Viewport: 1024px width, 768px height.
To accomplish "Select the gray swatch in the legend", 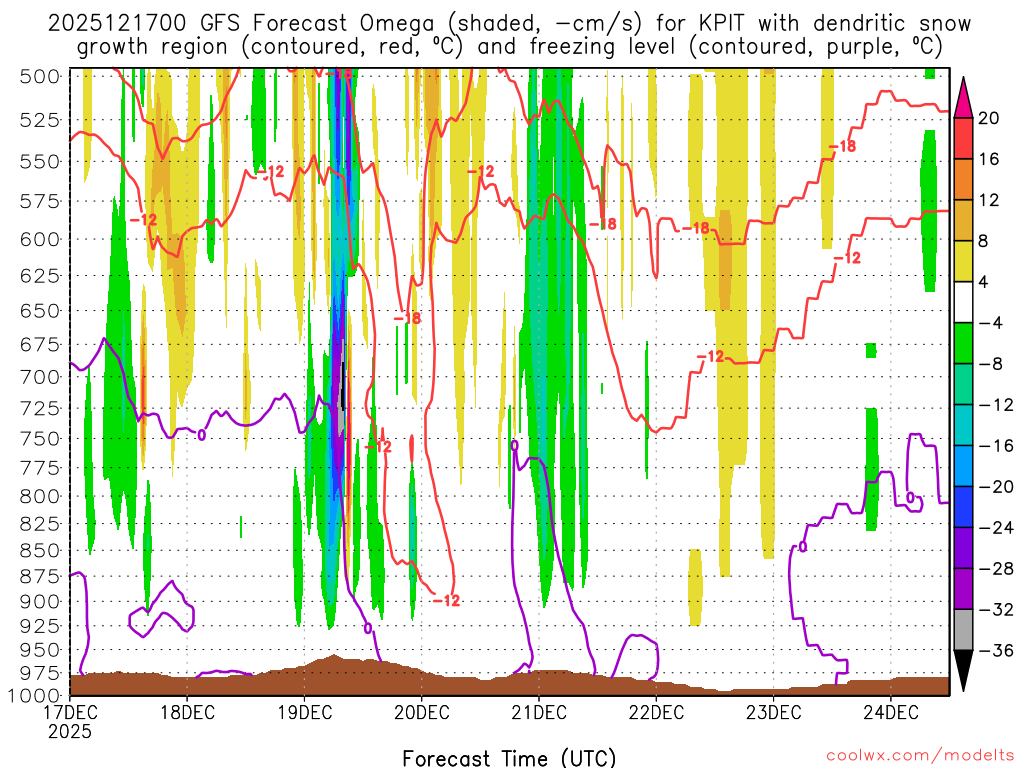I will pos(965,630).
